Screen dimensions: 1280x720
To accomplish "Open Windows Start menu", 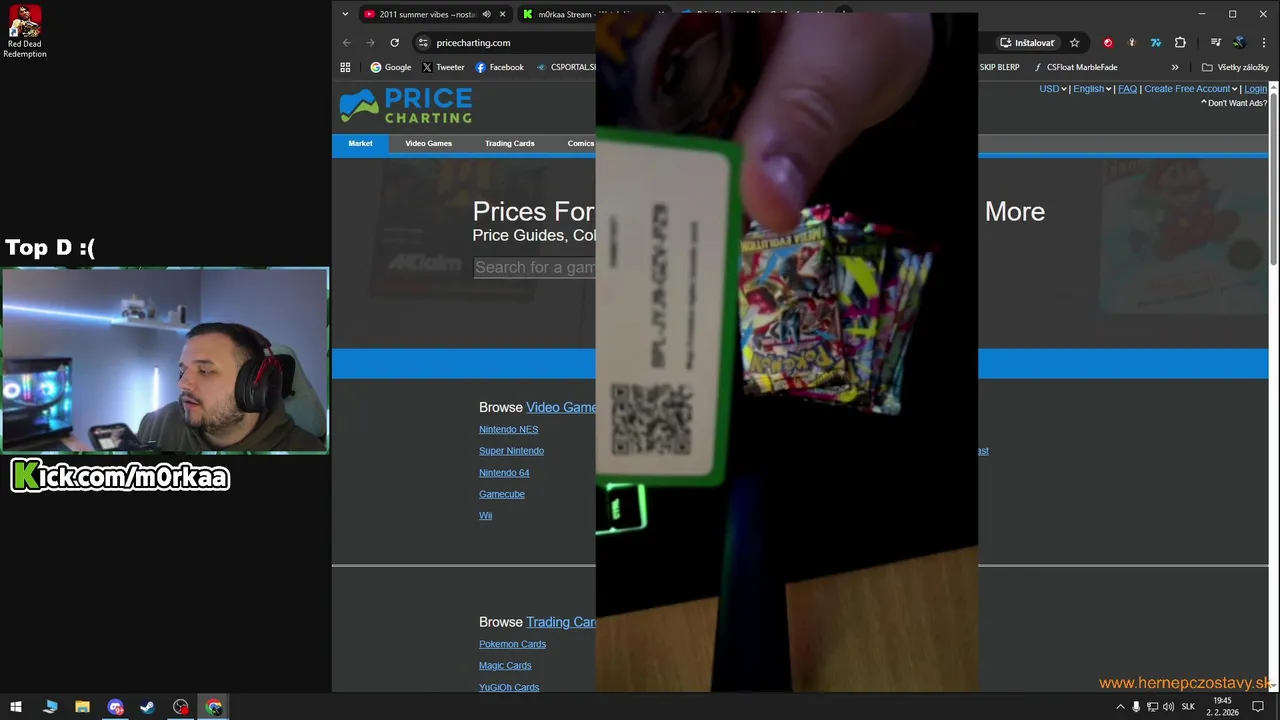I will click(16, 707).
